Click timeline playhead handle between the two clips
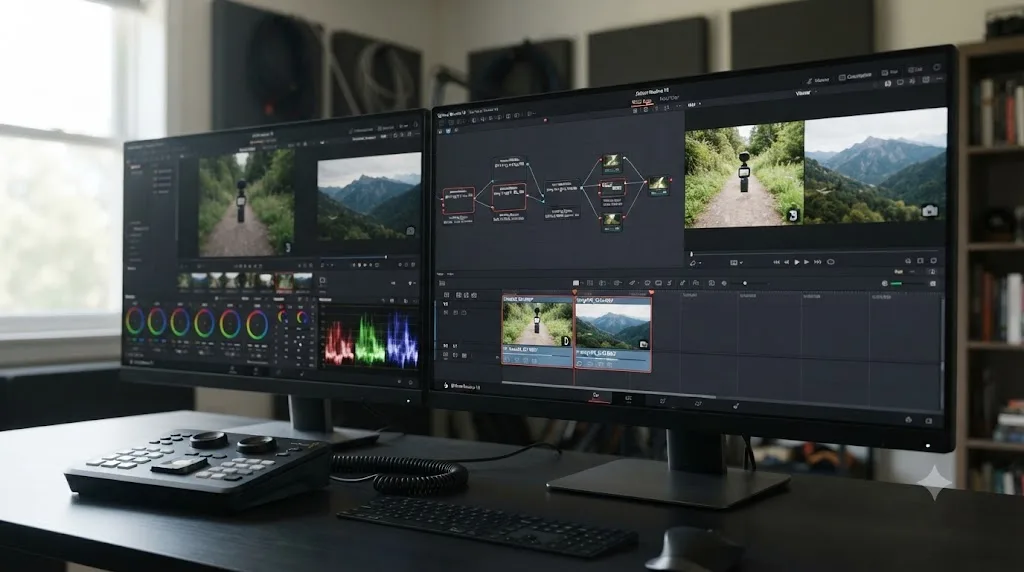Image resolution: width=1024 pixels, height=572 pixels. (x=575, y=293)
